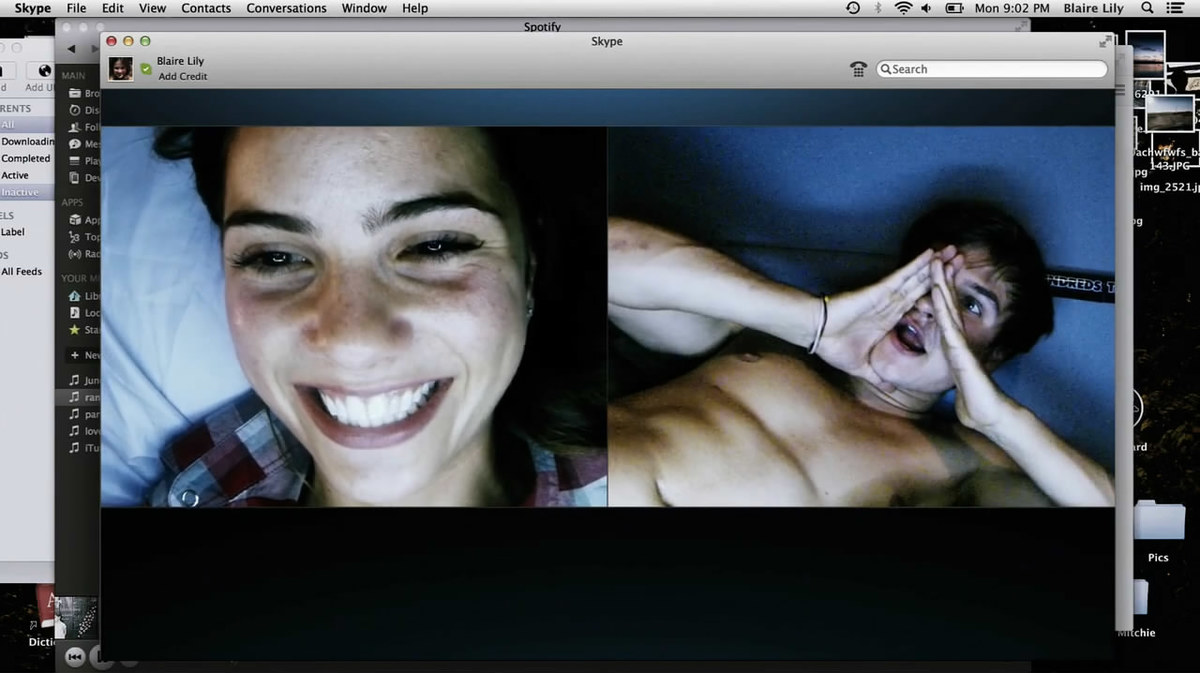Image resolution: width=1200 pixels, height=673 pixels.
Task: Click the Time Machine clock icon
Action: coord(853,8)
